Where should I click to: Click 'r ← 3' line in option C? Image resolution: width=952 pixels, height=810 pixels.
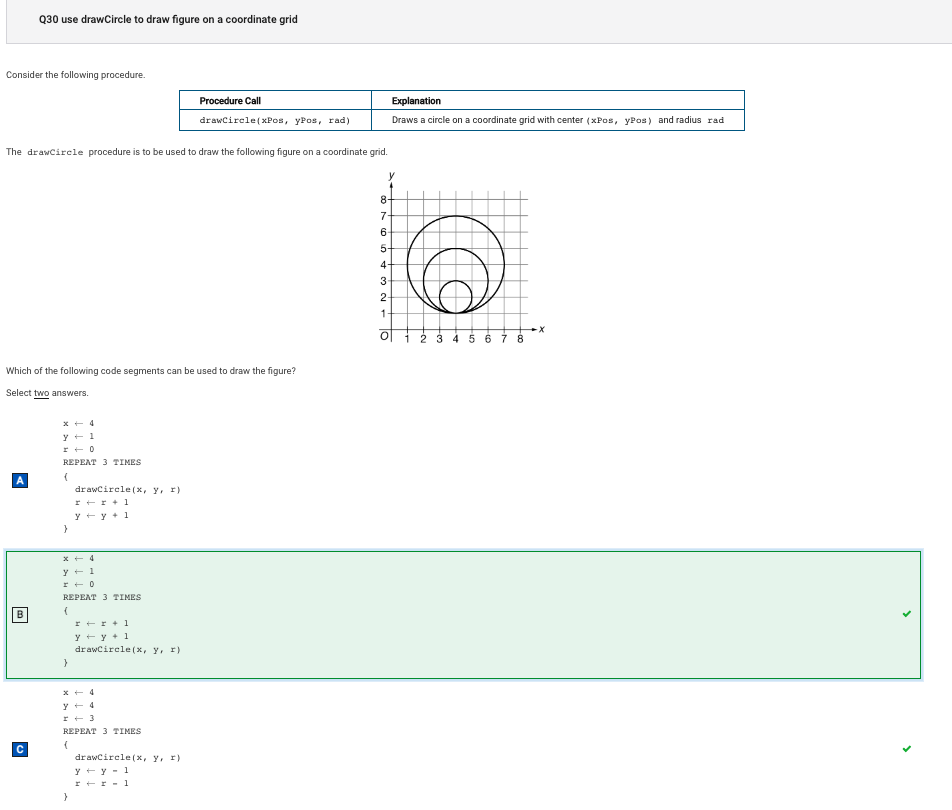tap(79, 718)
